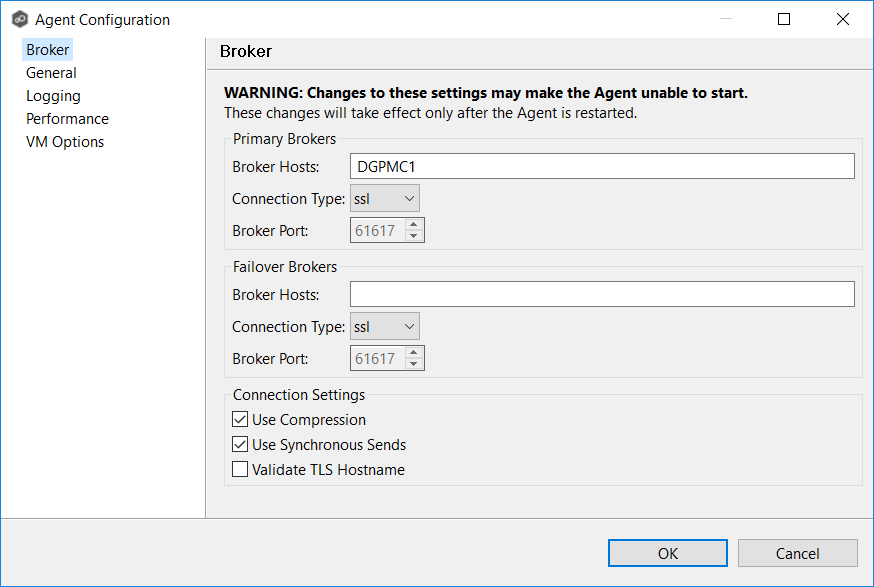Viewport: 874px width, 587px height.
Task: Select the General settings page
Action: coord(51,73)
